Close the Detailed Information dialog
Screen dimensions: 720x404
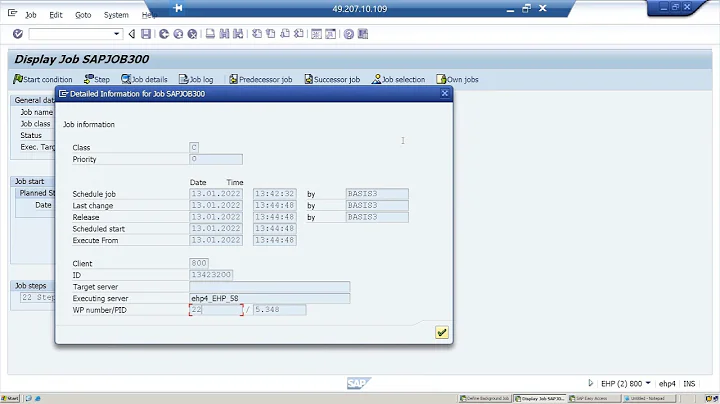444,93
